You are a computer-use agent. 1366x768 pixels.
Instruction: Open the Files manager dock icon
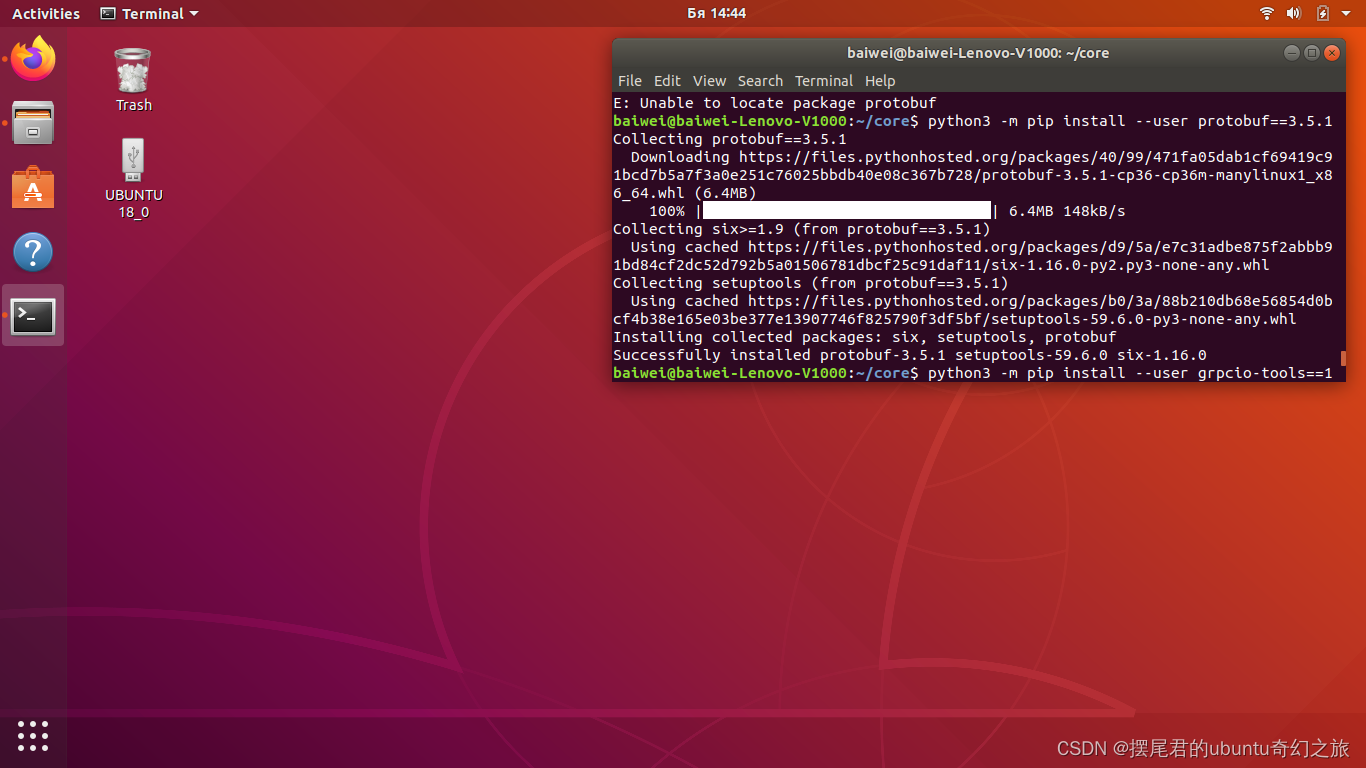click(33, 122)
